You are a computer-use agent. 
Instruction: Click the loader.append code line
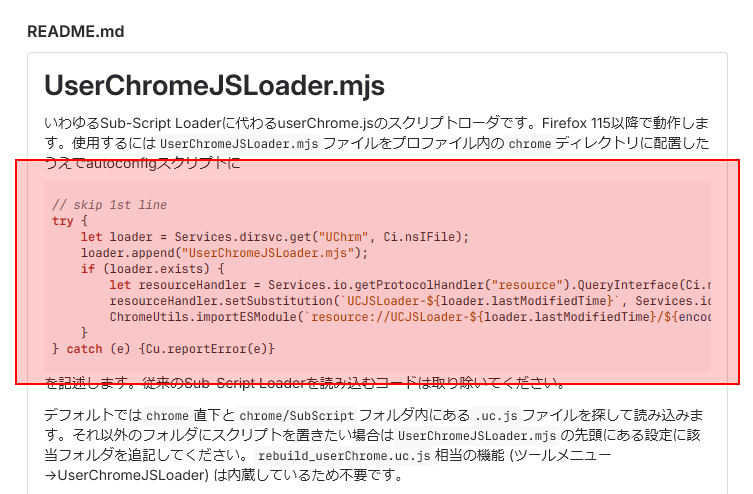(x=224, y=253)
